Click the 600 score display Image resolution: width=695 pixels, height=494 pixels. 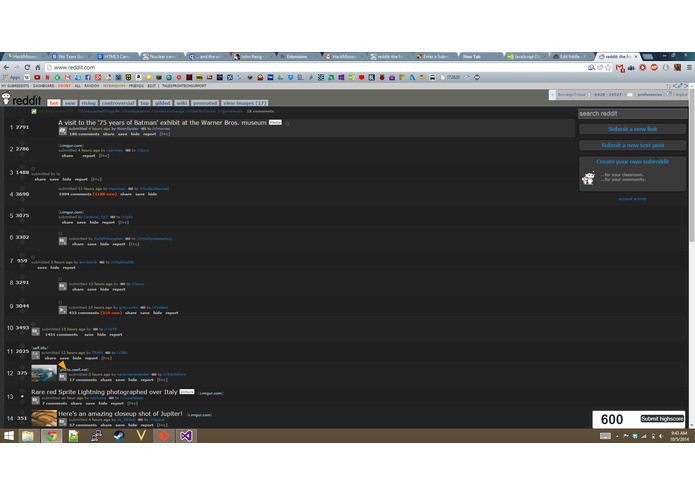(x=612, y=419)
